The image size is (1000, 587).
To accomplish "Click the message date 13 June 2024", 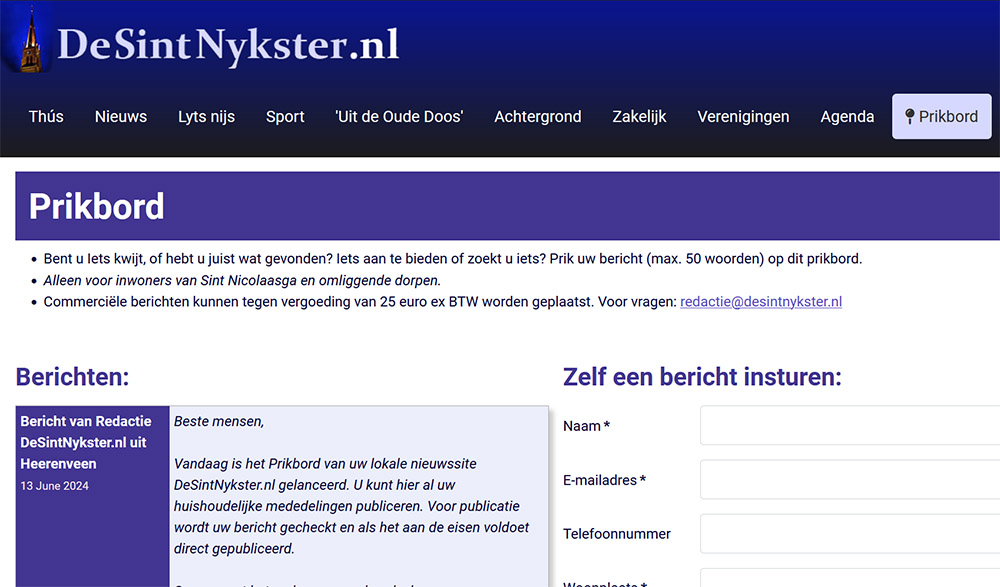I will tap(54, 486).
